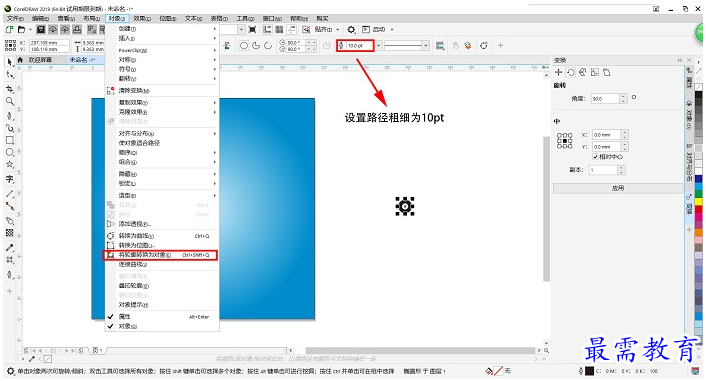Click the Save disk icon
The width and height of the screenshot is (706, 381).
[41, 30]
